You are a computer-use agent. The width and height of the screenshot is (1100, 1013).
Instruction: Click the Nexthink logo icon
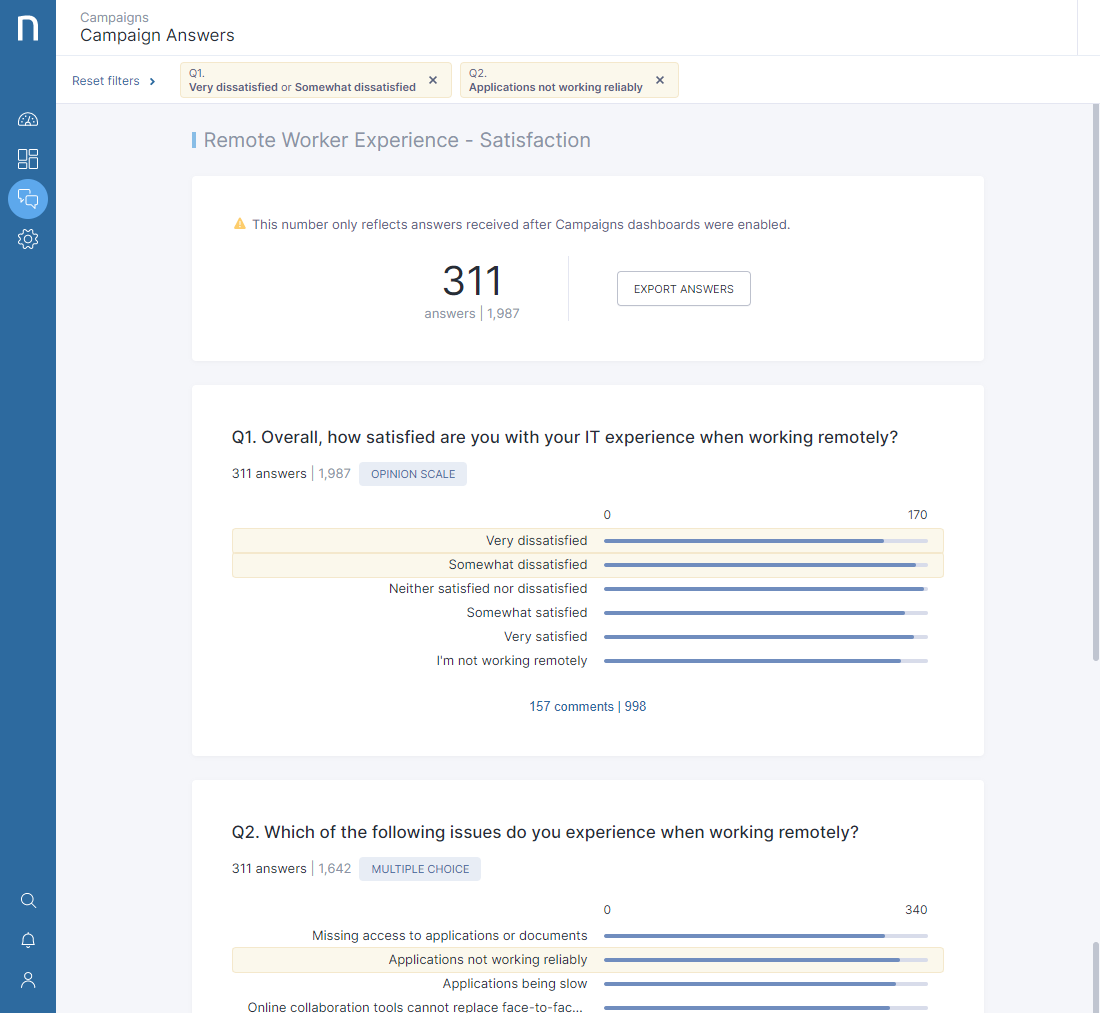click(28, 28)
